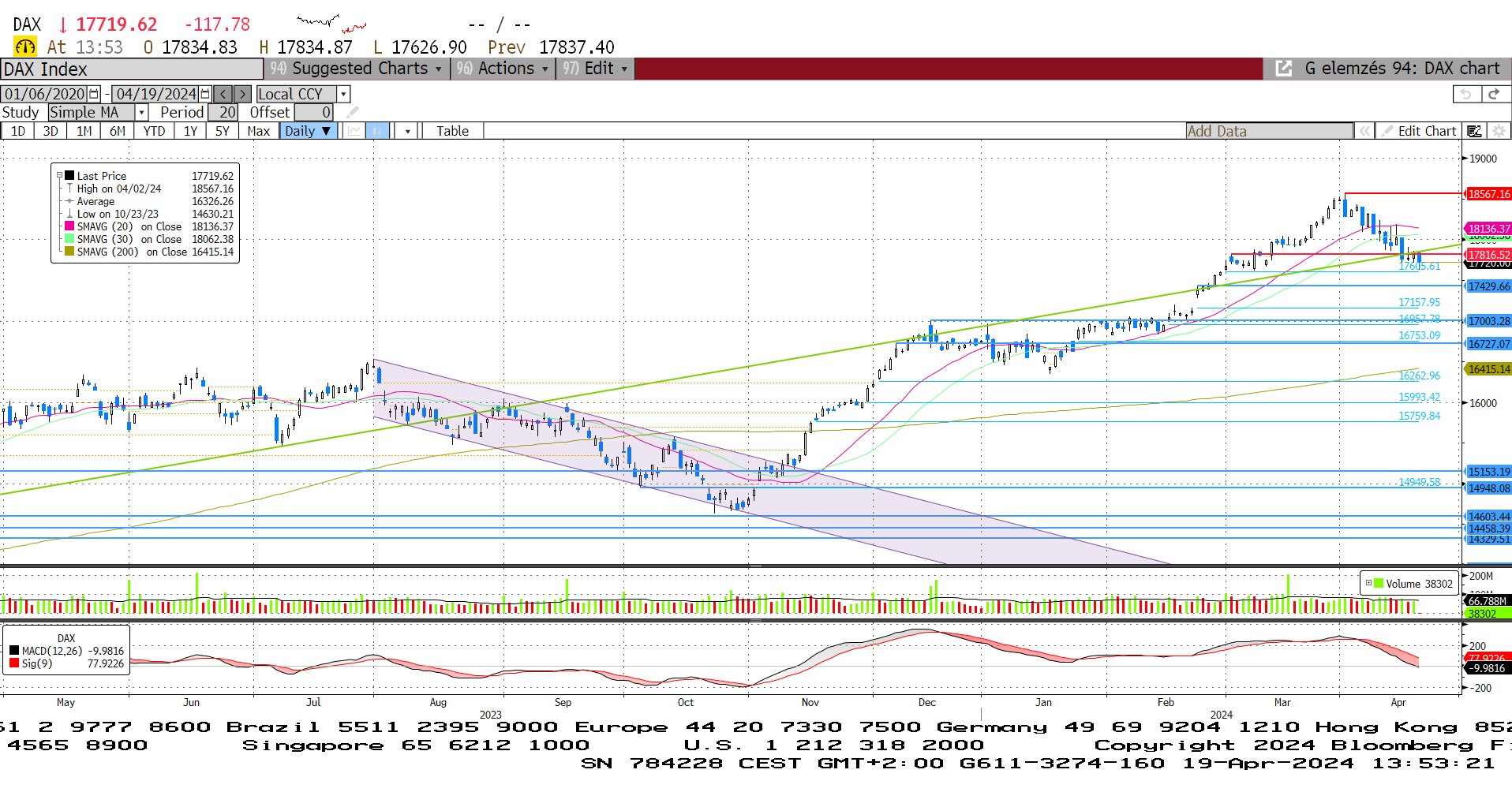The height and width of the screenshot is (807, 1512).
Task: Open the start date calendar picker
Action: click(x=95, y=94)
